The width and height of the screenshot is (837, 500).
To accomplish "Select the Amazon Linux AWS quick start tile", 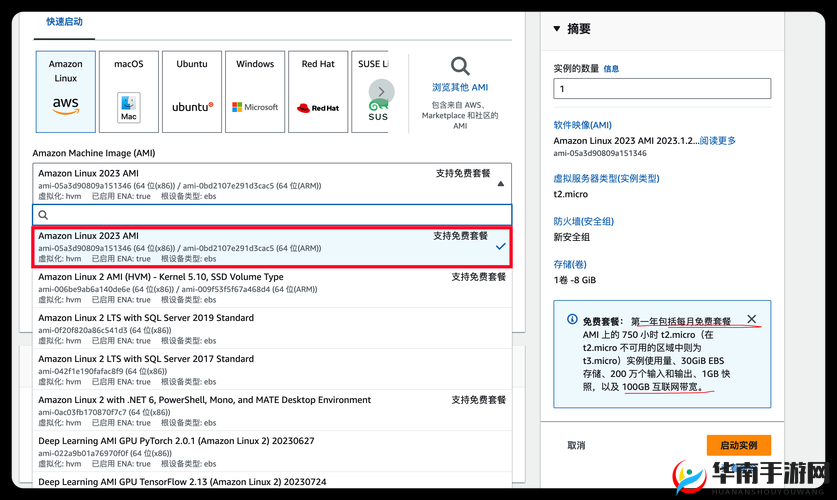I will [x=66, y=92].
